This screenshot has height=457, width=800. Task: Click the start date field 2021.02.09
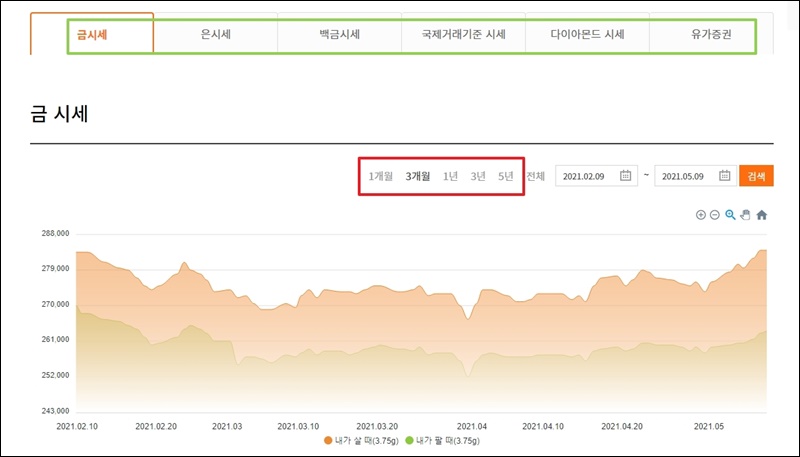[596, 176]
